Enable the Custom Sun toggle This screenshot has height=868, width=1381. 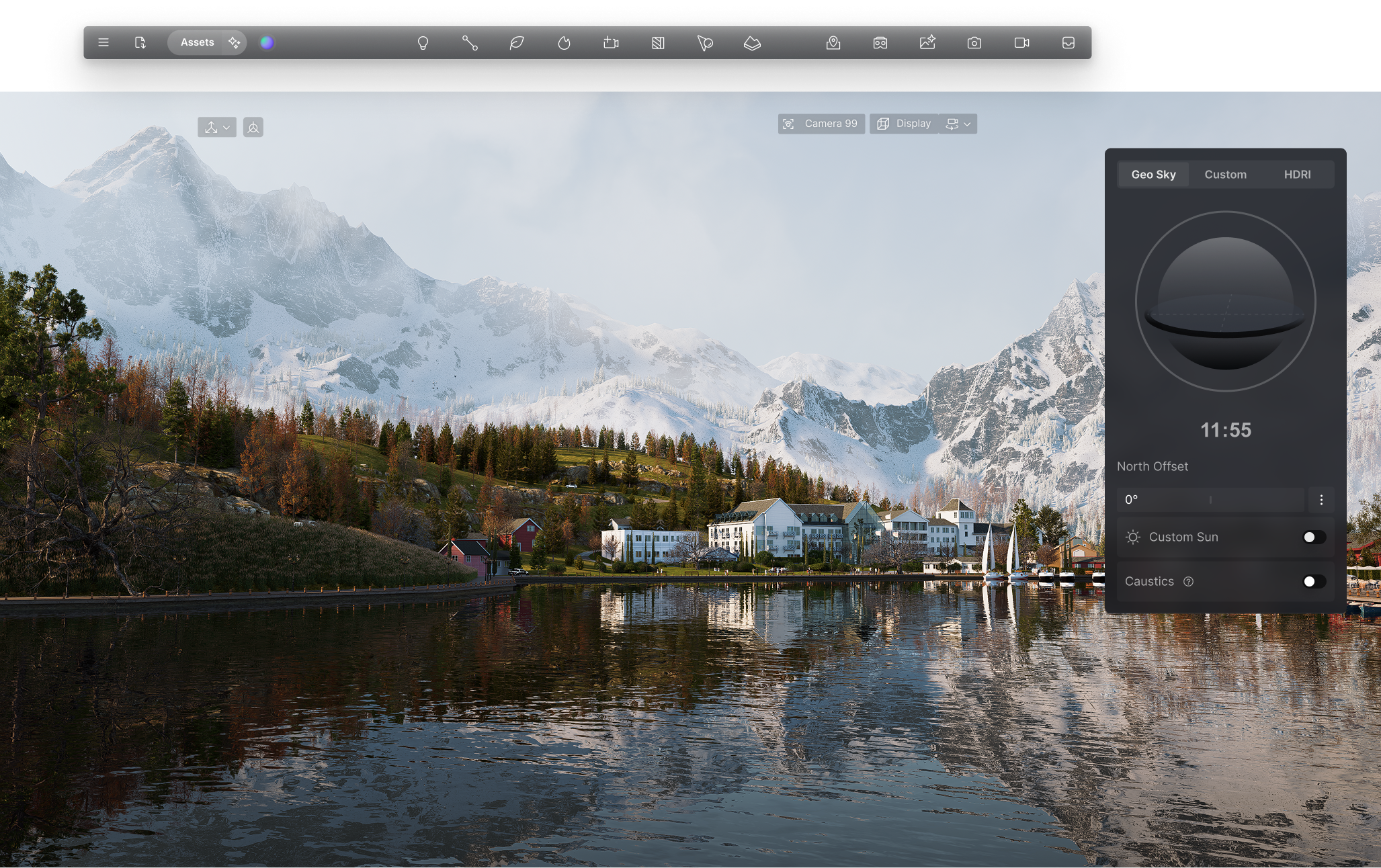coord(1314,537)
